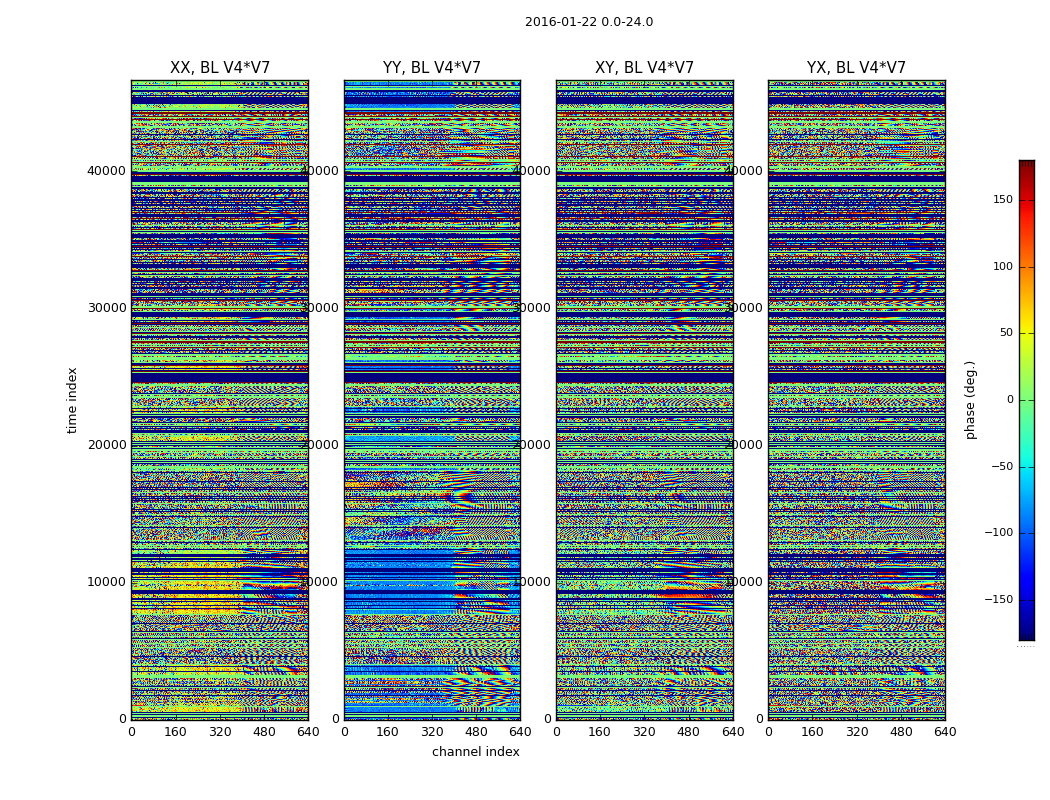Click the 'phase (deg.)' colorbar label
1050x800 pixels.
click(x=970, y=400)
